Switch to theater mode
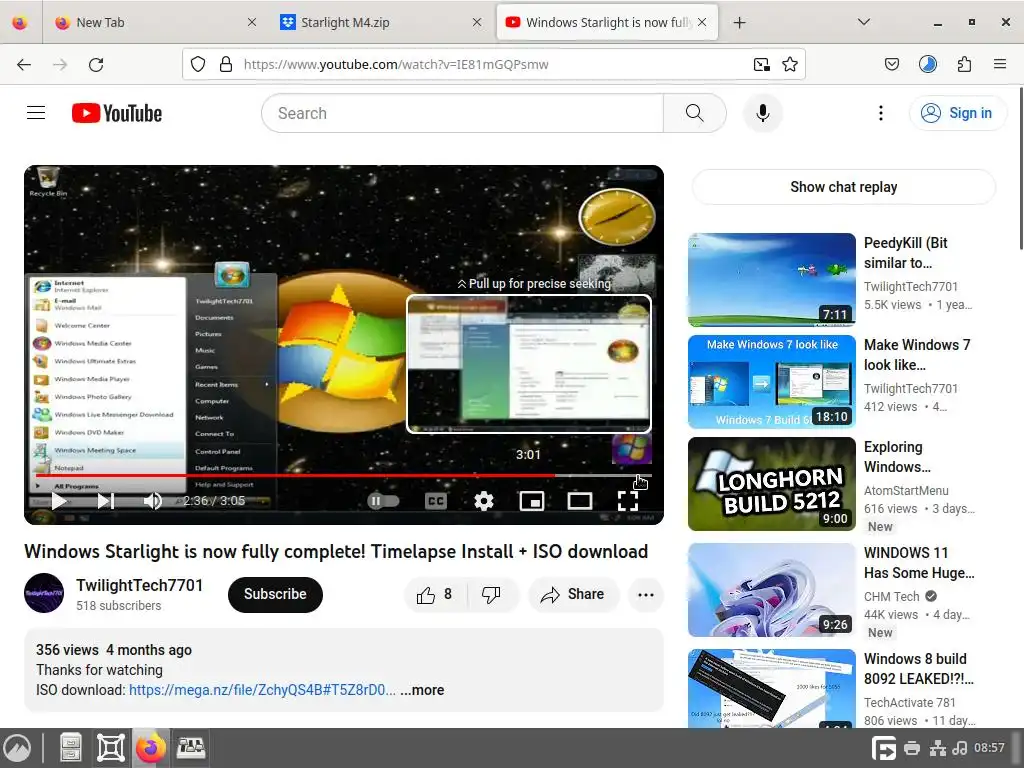 [x=580, y=501]
